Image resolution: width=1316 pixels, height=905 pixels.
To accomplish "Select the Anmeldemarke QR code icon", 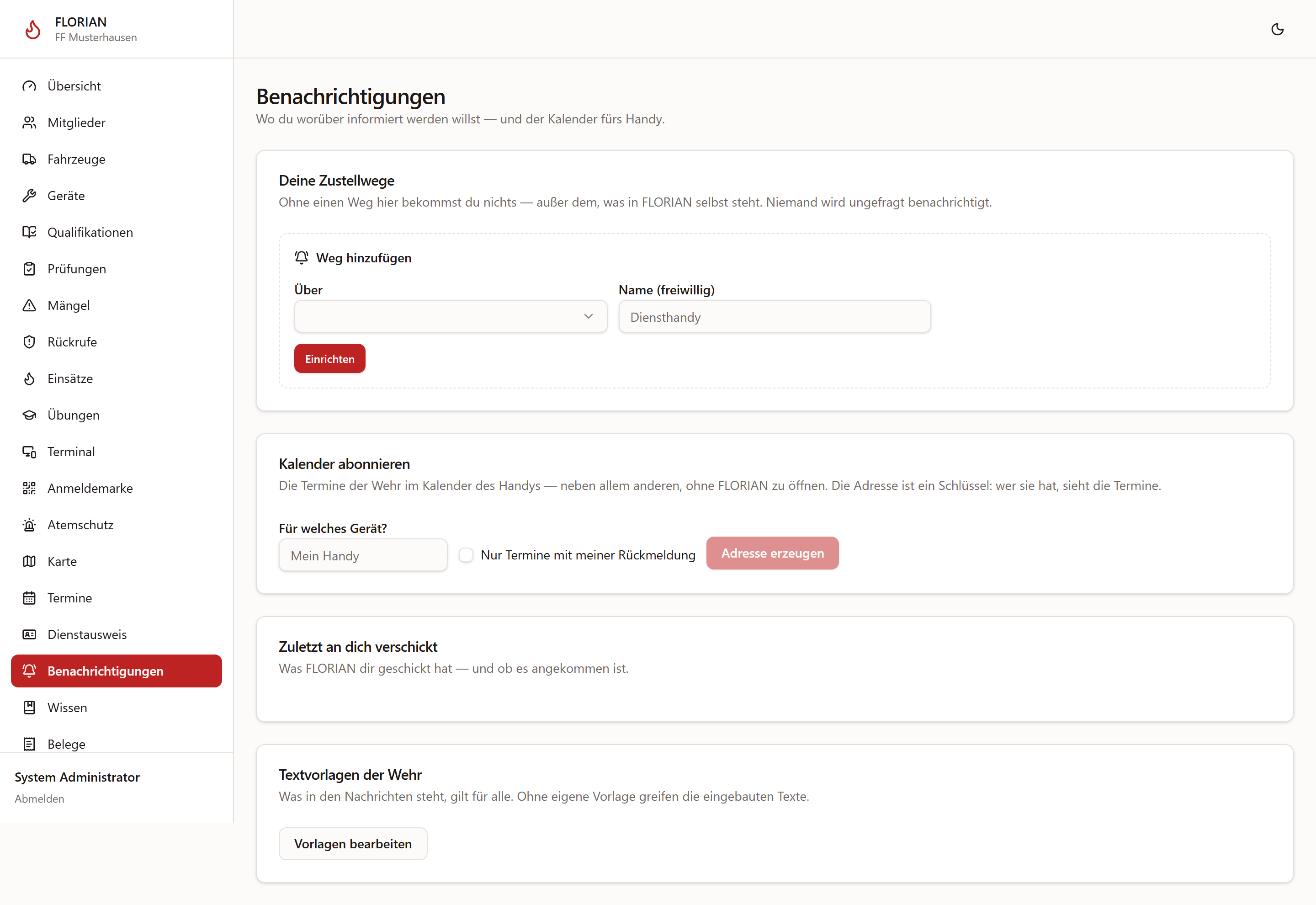I will click(x=29, y=488).
